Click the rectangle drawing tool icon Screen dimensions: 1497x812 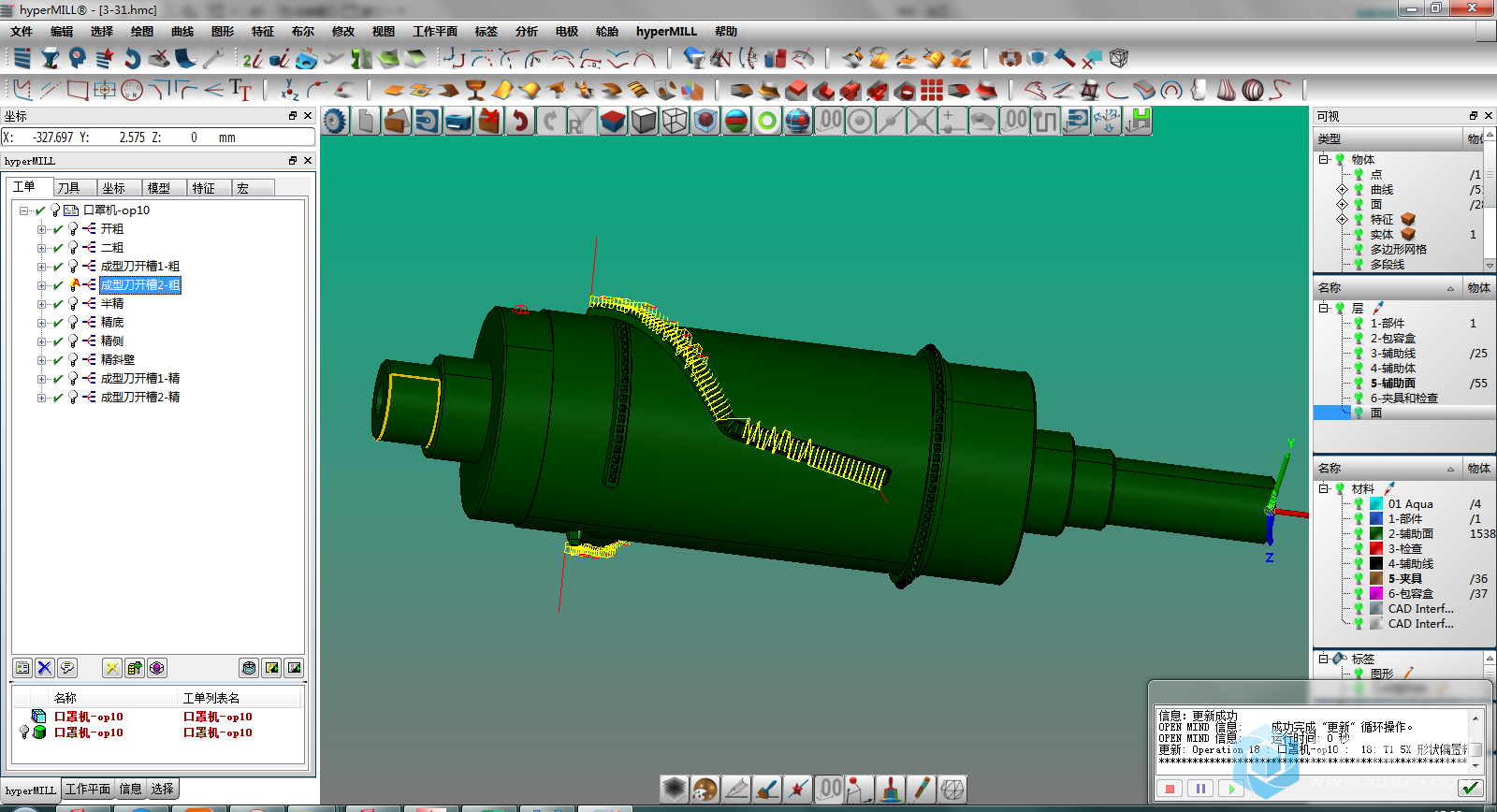click(78, 90)
